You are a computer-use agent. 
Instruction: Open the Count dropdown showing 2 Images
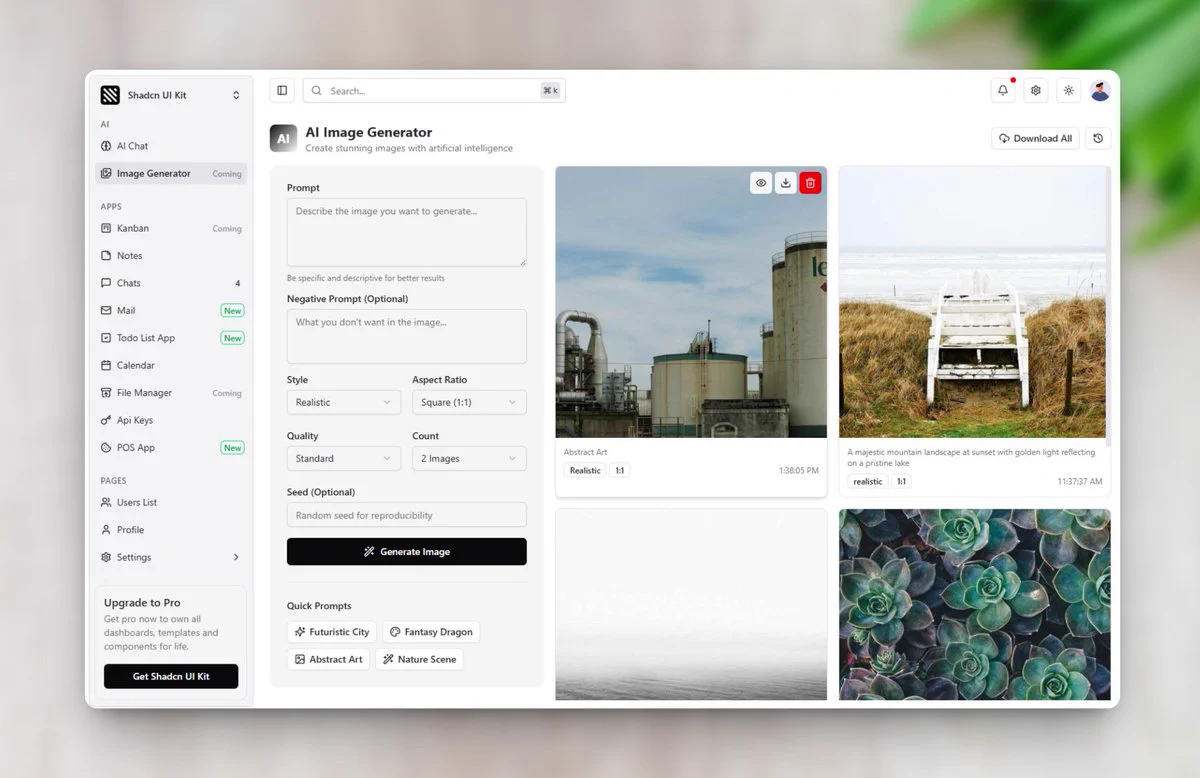(469, 458)
